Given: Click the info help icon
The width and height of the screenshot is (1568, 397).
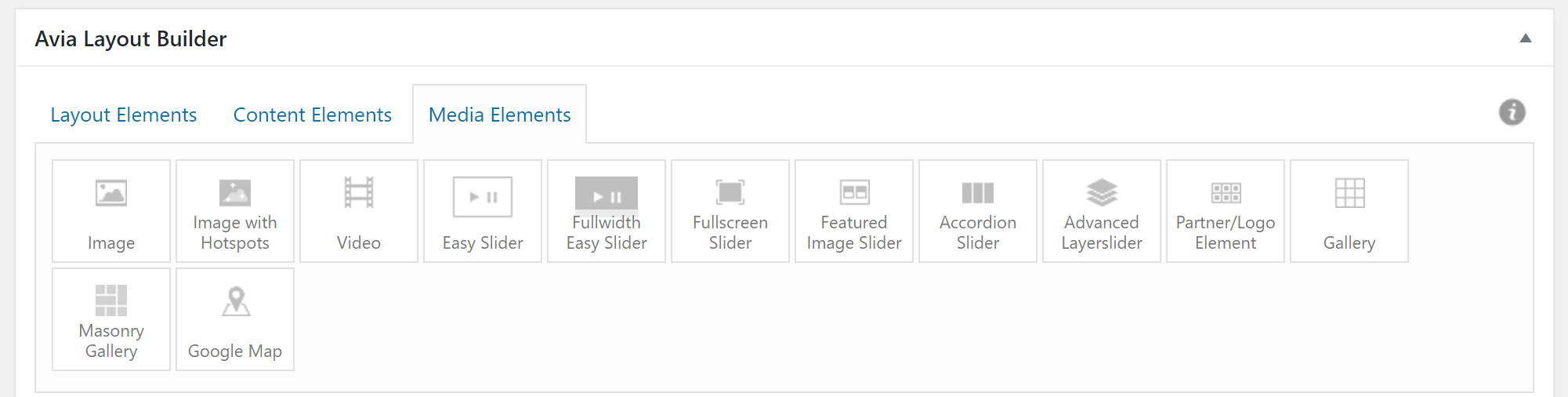Looking at the screenshot, I should 1512,112.
